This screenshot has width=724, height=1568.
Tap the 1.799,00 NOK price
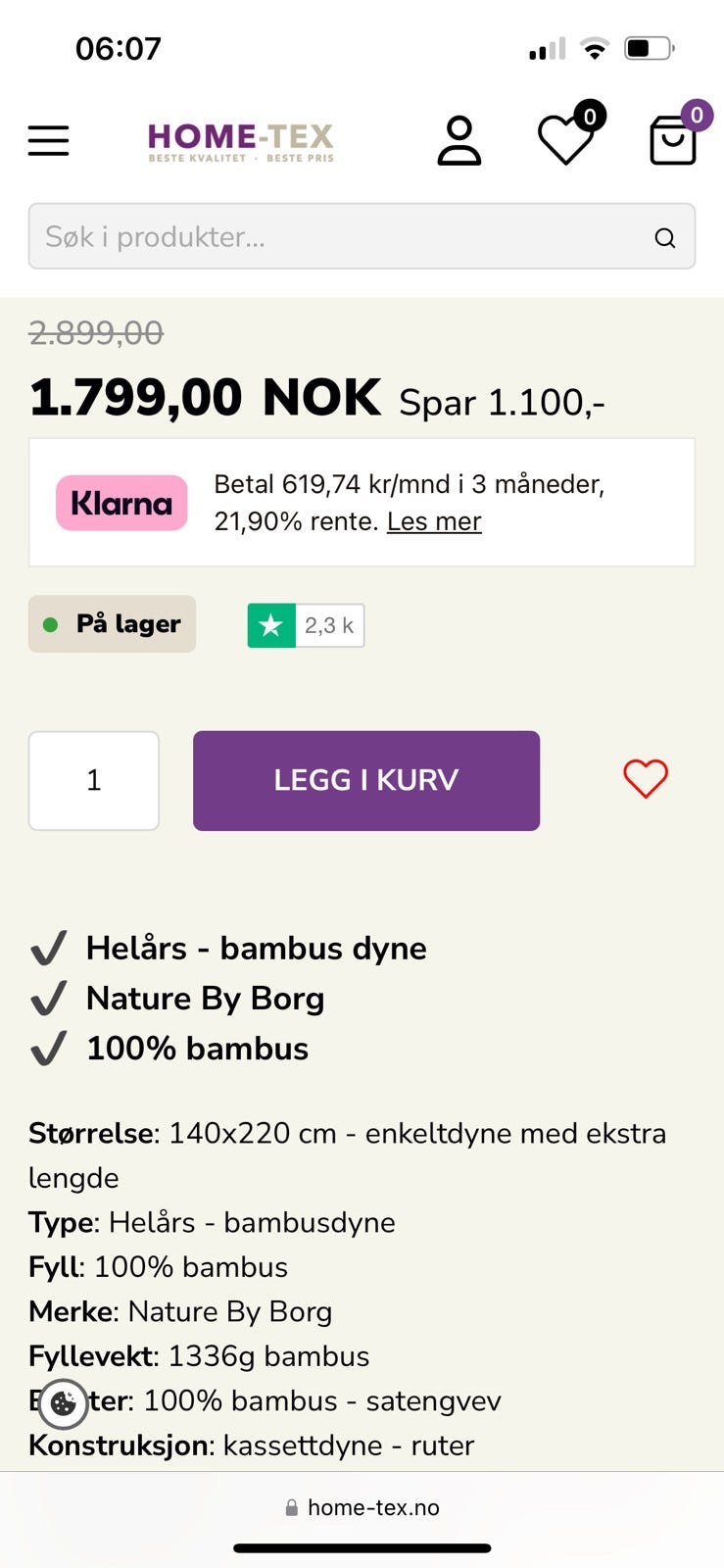pos(205,397)
